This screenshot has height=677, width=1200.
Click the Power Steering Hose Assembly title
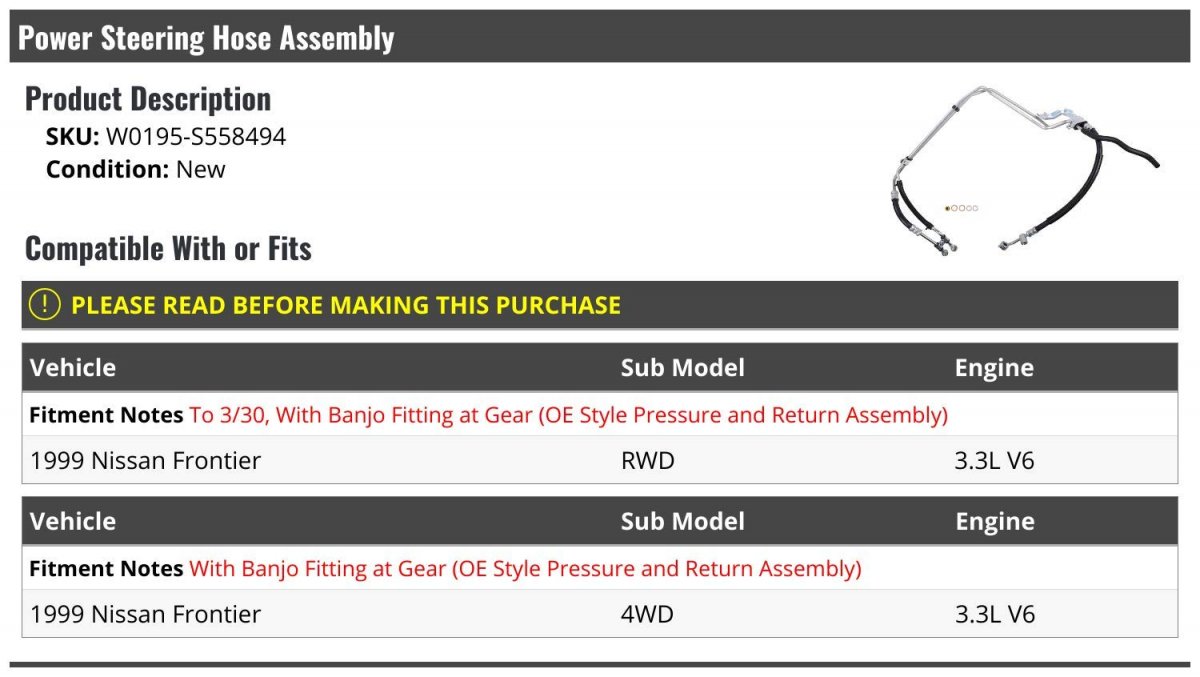pos(207,38)
